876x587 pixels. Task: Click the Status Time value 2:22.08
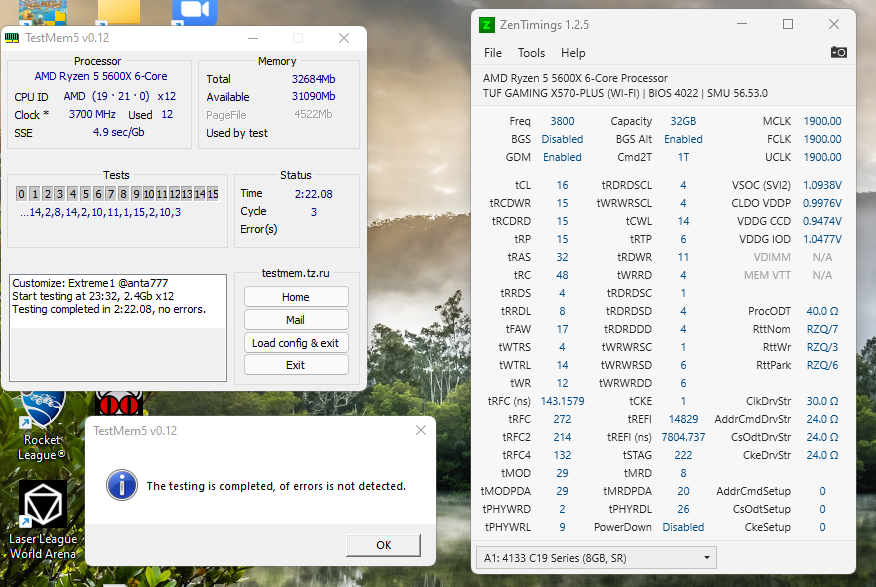[x=313, y=194]
